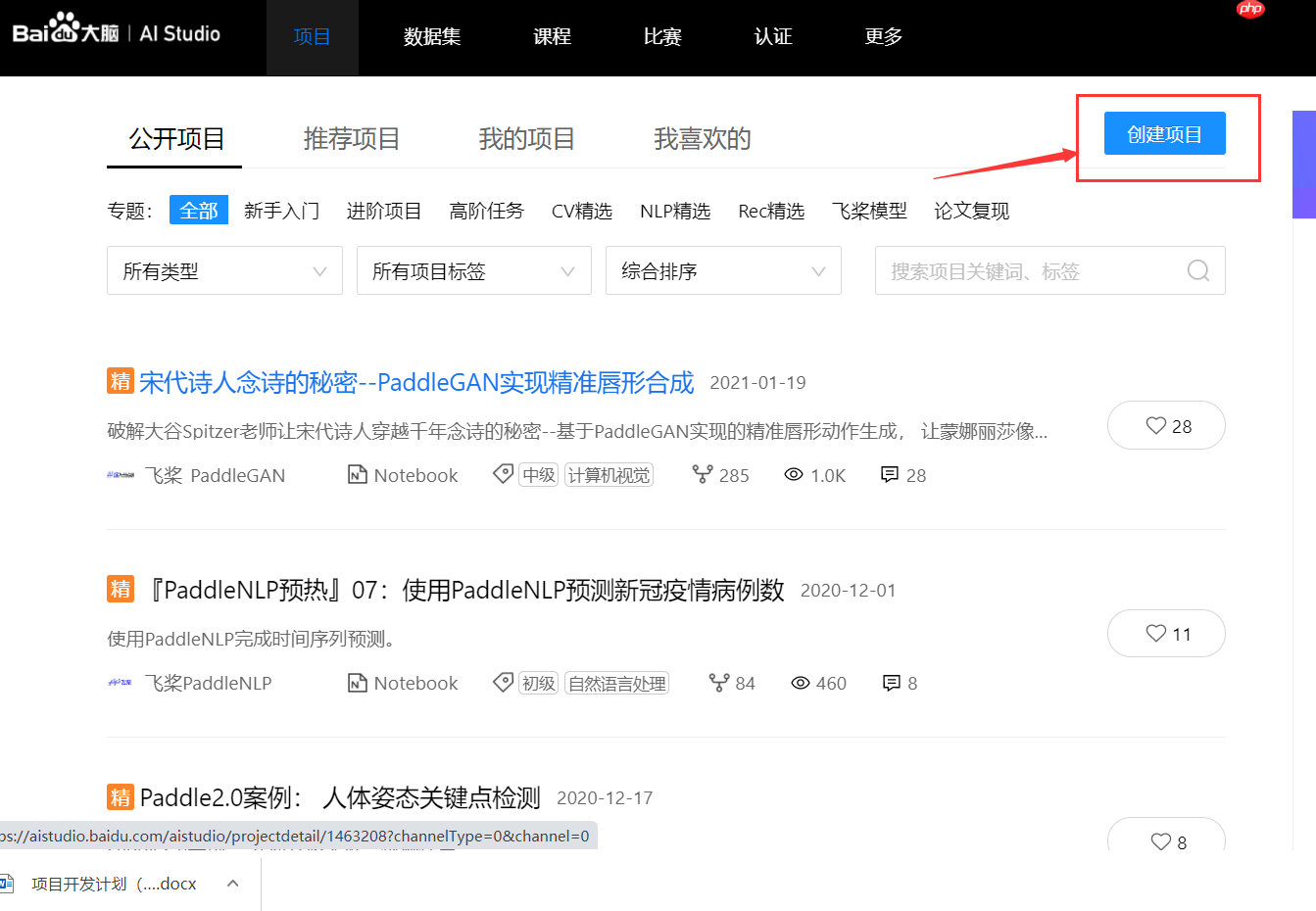Switch to the 我的项目 tab
1316x911 pixels.
[526, 138]
